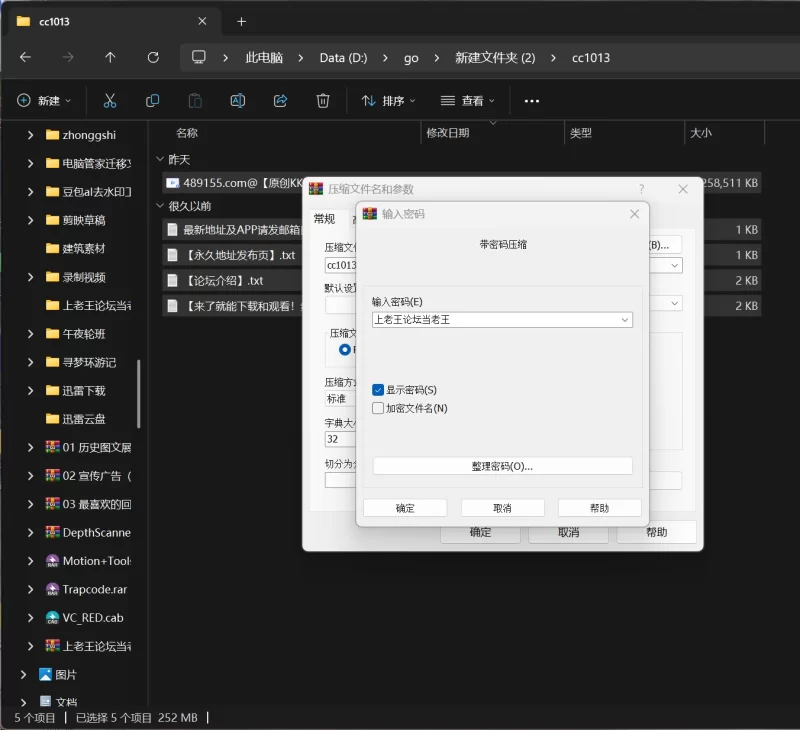Open the three-dots more options menu
Viewport: 800px width, 730px height.
pyautogui.click(x=532, y=101)
